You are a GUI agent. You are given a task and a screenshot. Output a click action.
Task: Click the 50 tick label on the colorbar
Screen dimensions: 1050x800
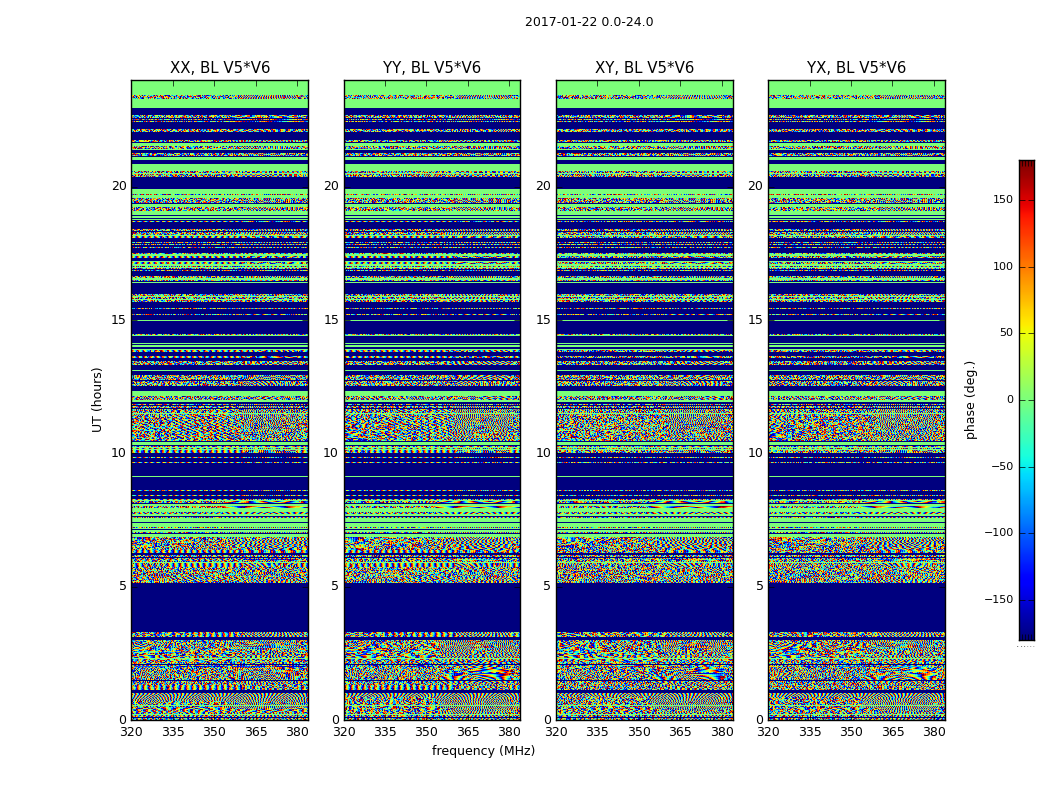[x=1006, y=333]
